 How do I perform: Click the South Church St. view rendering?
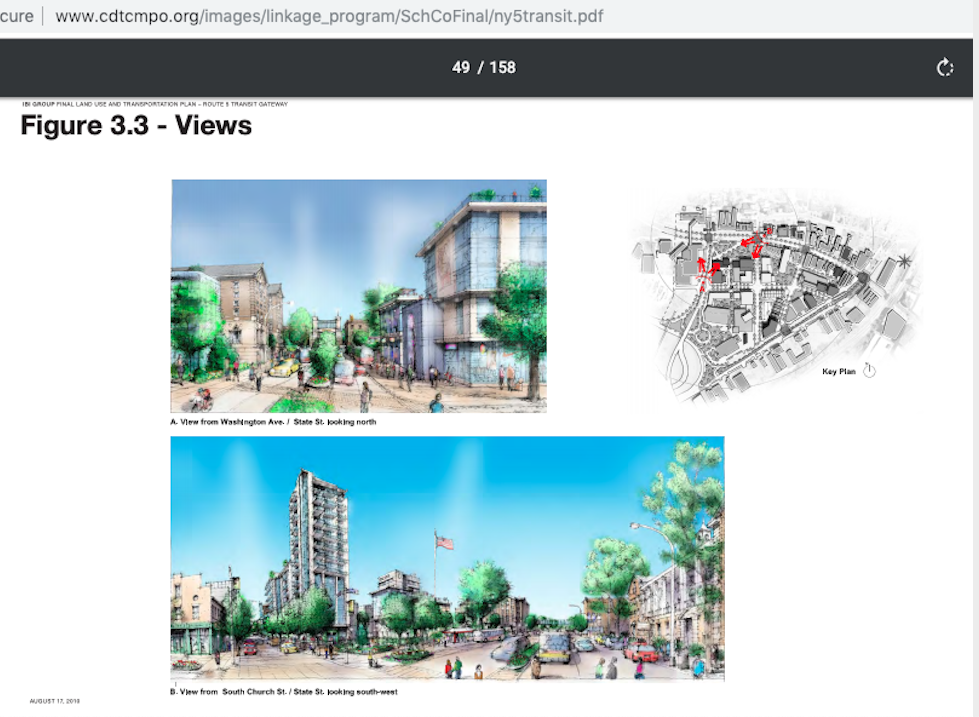coord(447,558)
